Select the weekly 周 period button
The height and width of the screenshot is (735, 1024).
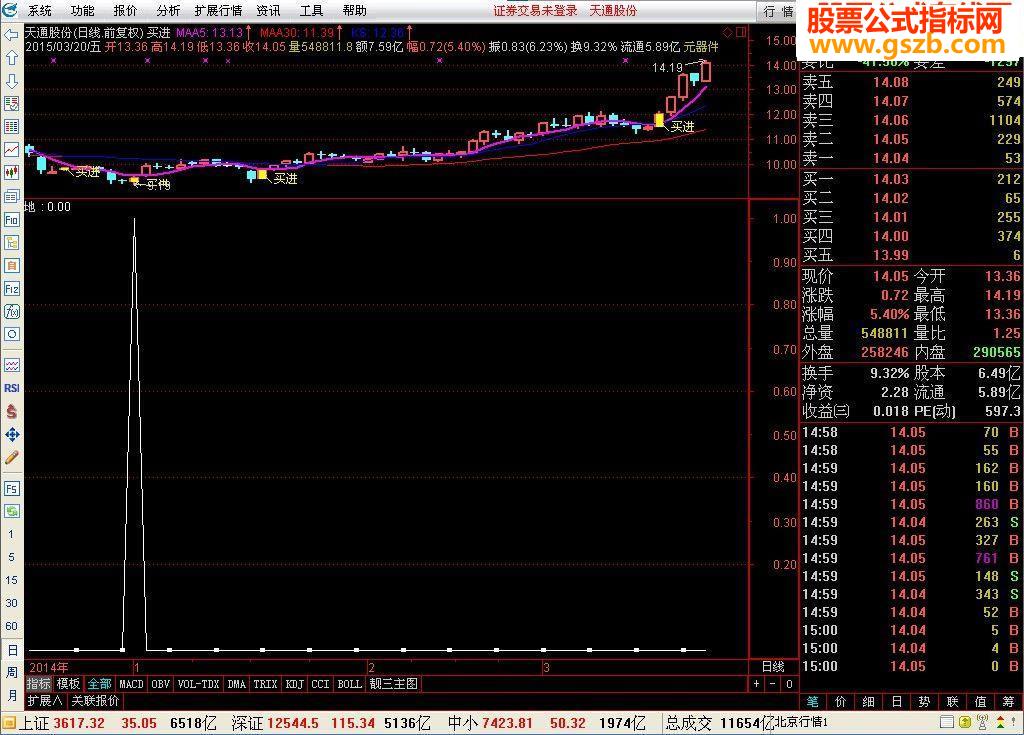[12, 673]
